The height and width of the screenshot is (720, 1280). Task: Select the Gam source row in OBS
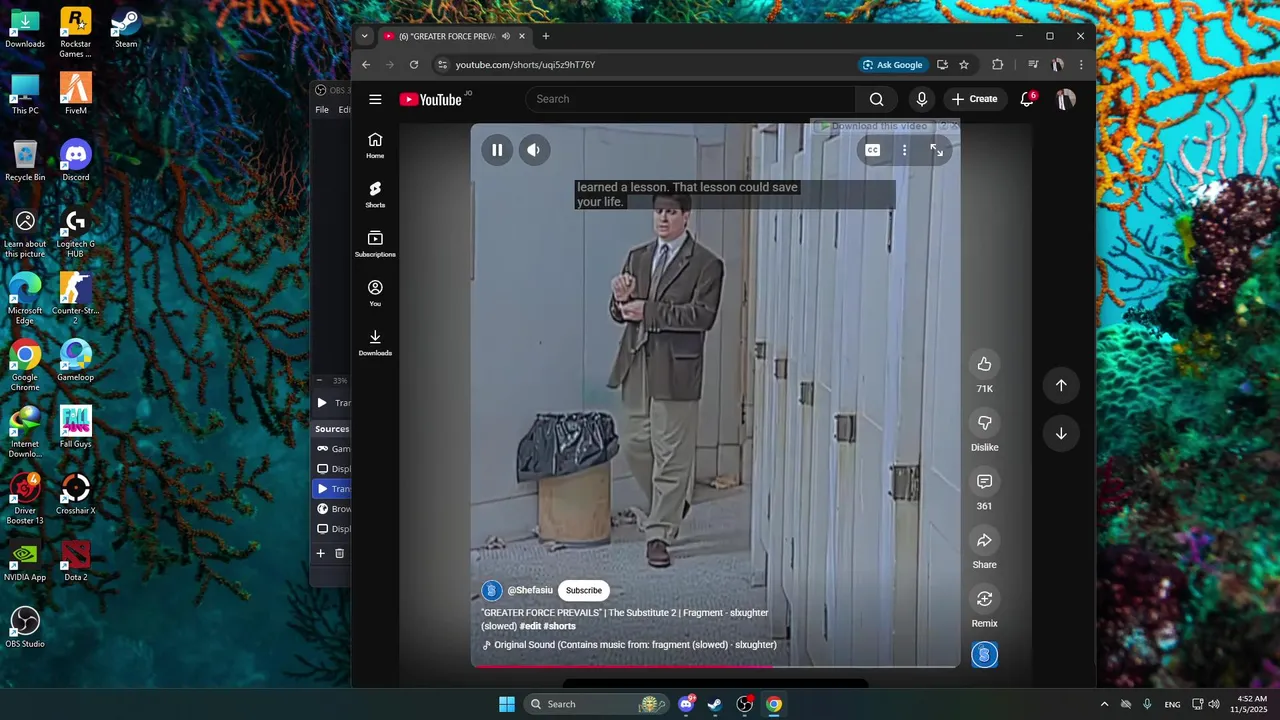point(332,449)
